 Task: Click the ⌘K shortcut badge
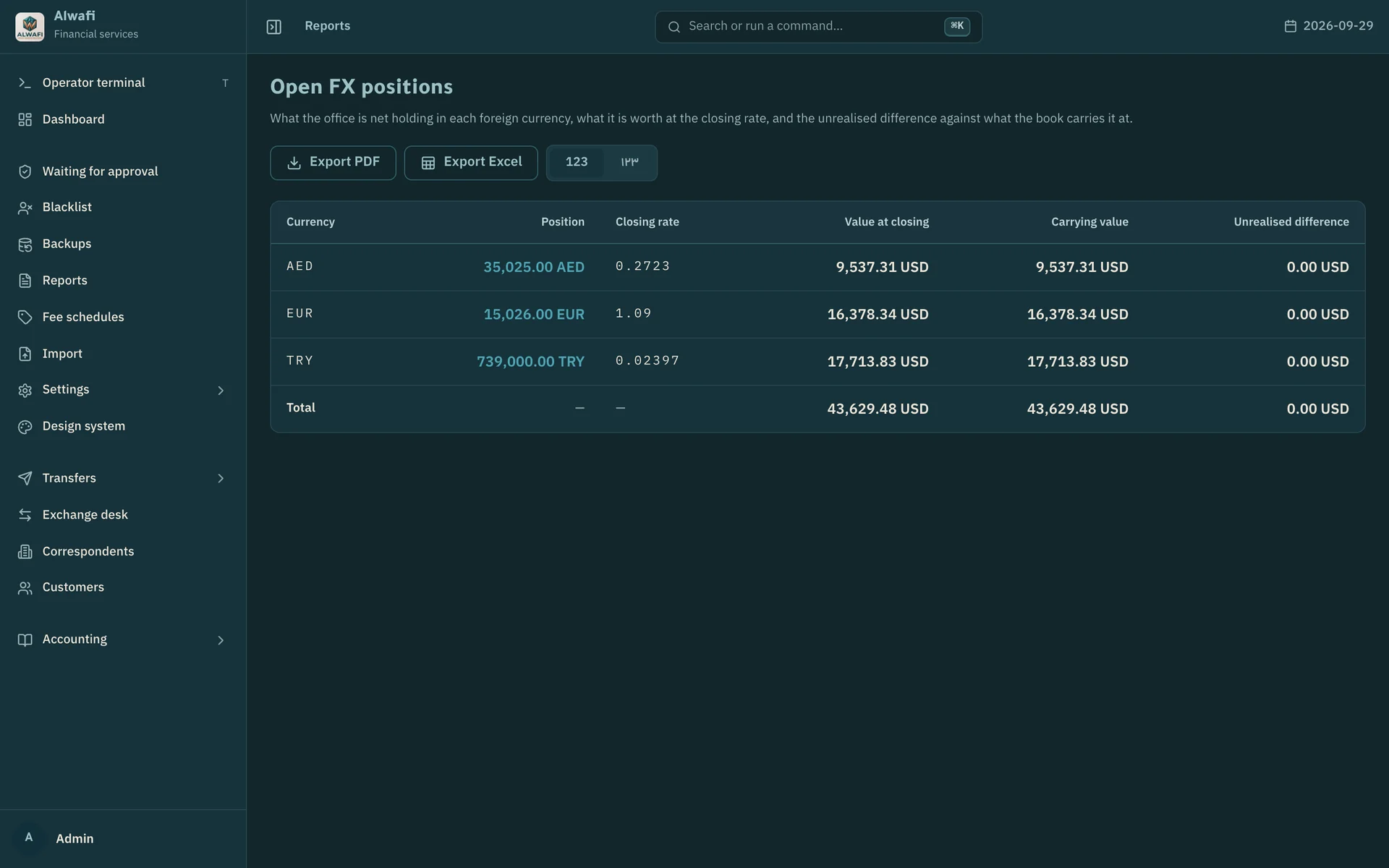[x=956, y=26]
